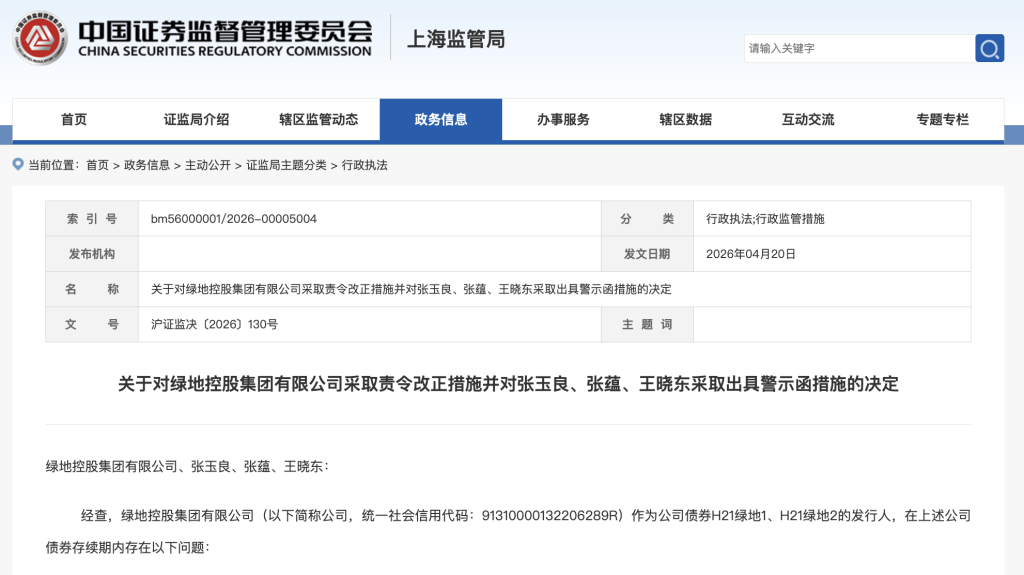Click the title cell in the 名称 row
1024x575 pixels.
(x=554, y=289)
